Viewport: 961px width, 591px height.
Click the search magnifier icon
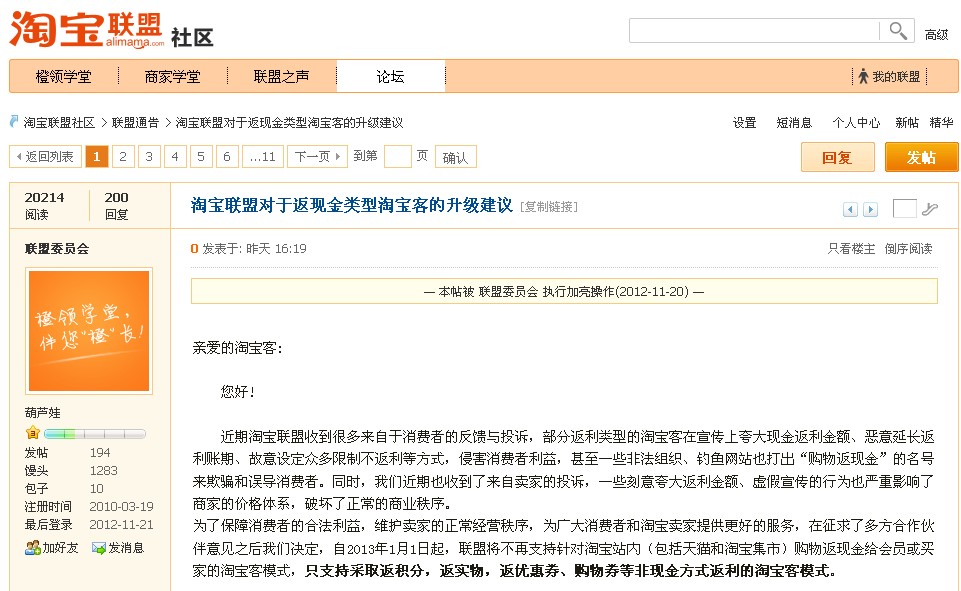click(x=898, y=31)
